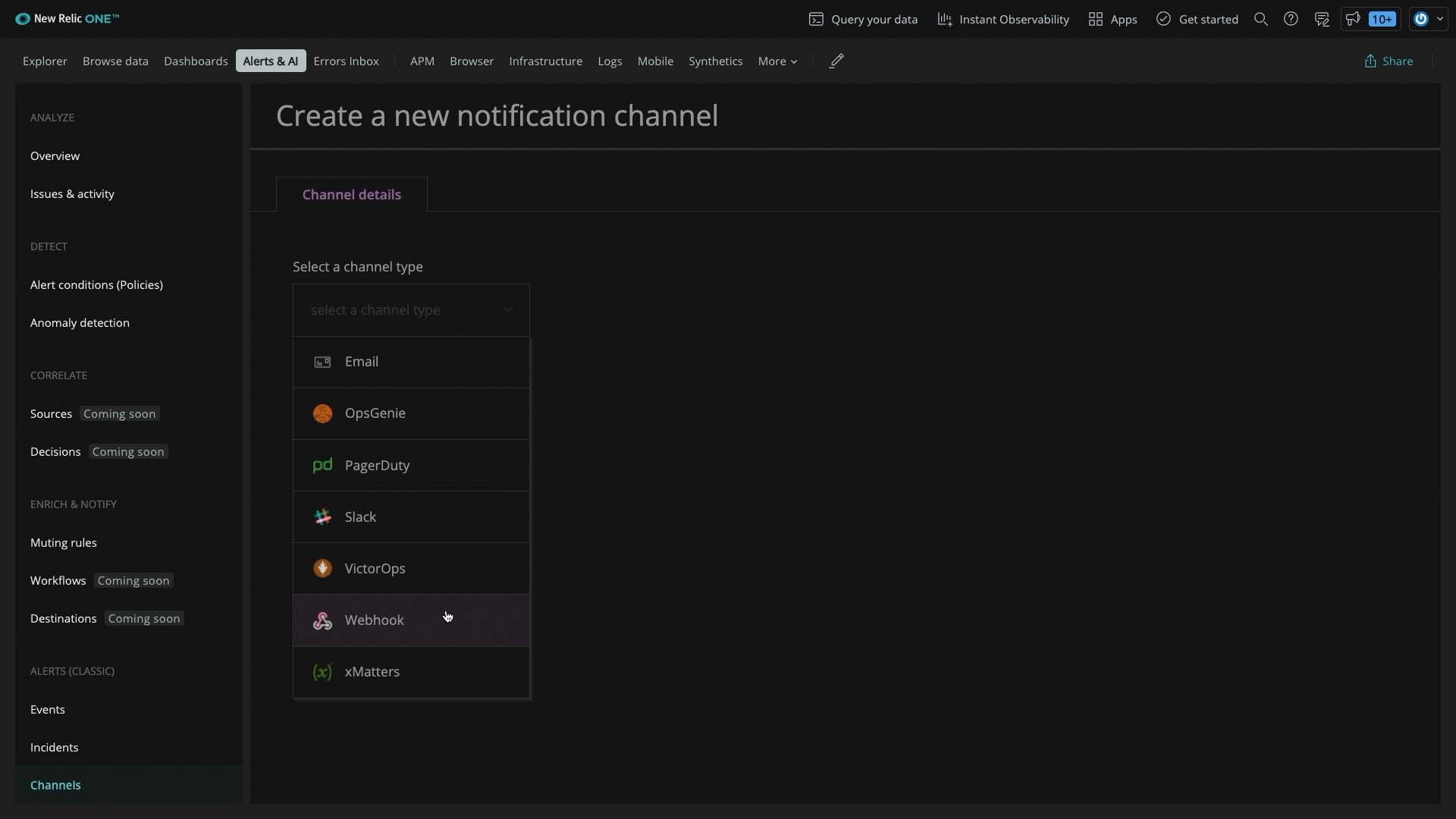
Task: Click the 10+ notifications badge
Action: [1382, 19]
